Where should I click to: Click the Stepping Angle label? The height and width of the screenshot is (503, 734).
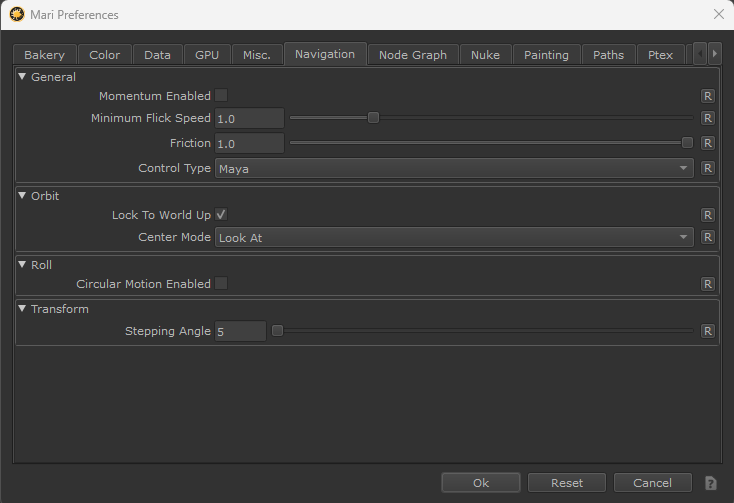point(168,331)
